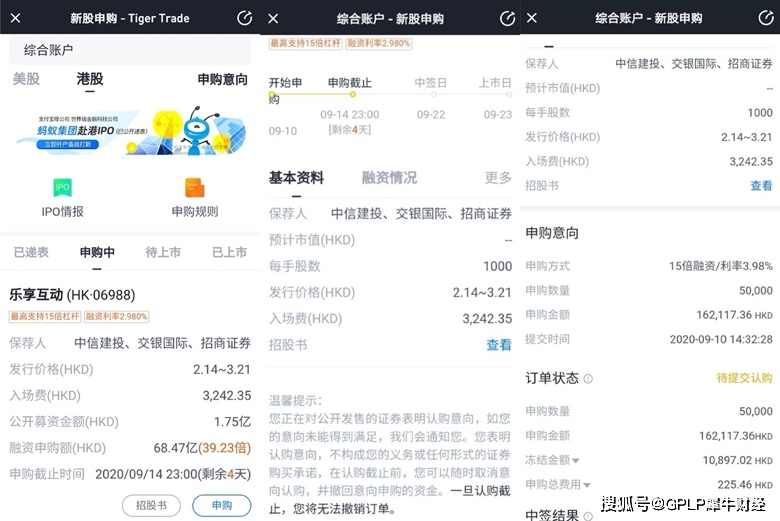Tap the 申购 button for 乐享互动
The width and height of the screenshot is (780, 521).
click(222, 506)
